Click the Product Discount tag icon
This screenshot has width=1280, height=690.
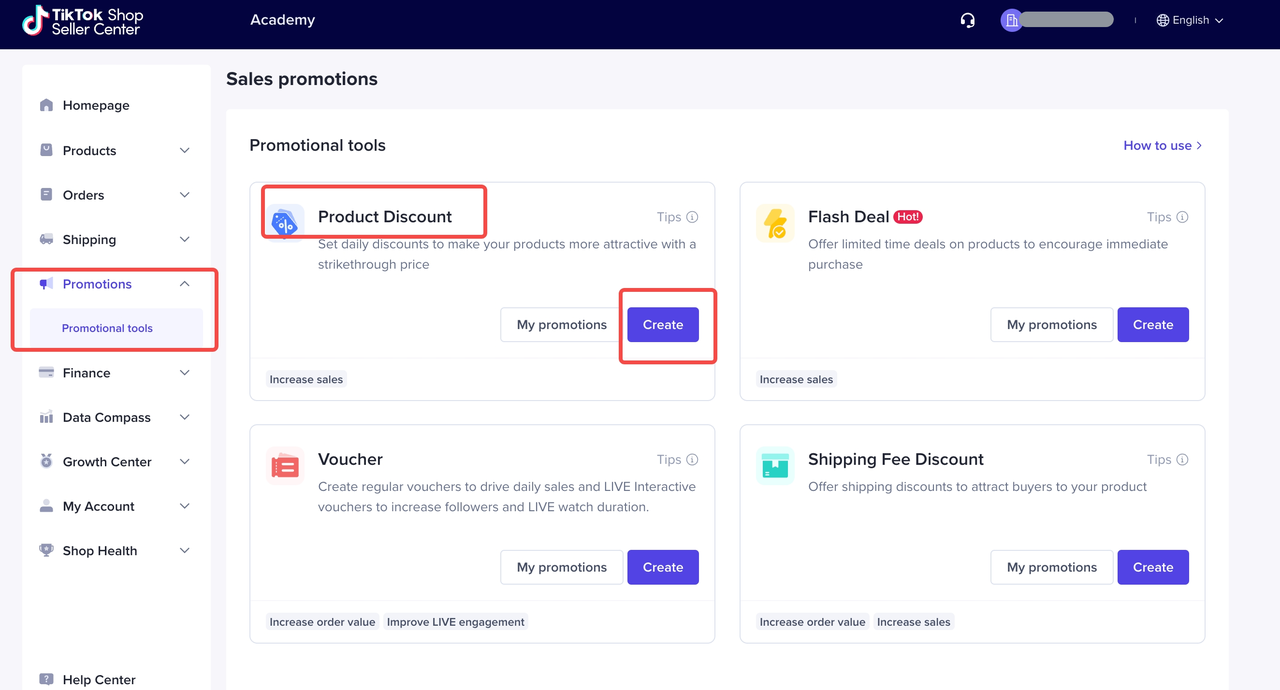(286, 222)
